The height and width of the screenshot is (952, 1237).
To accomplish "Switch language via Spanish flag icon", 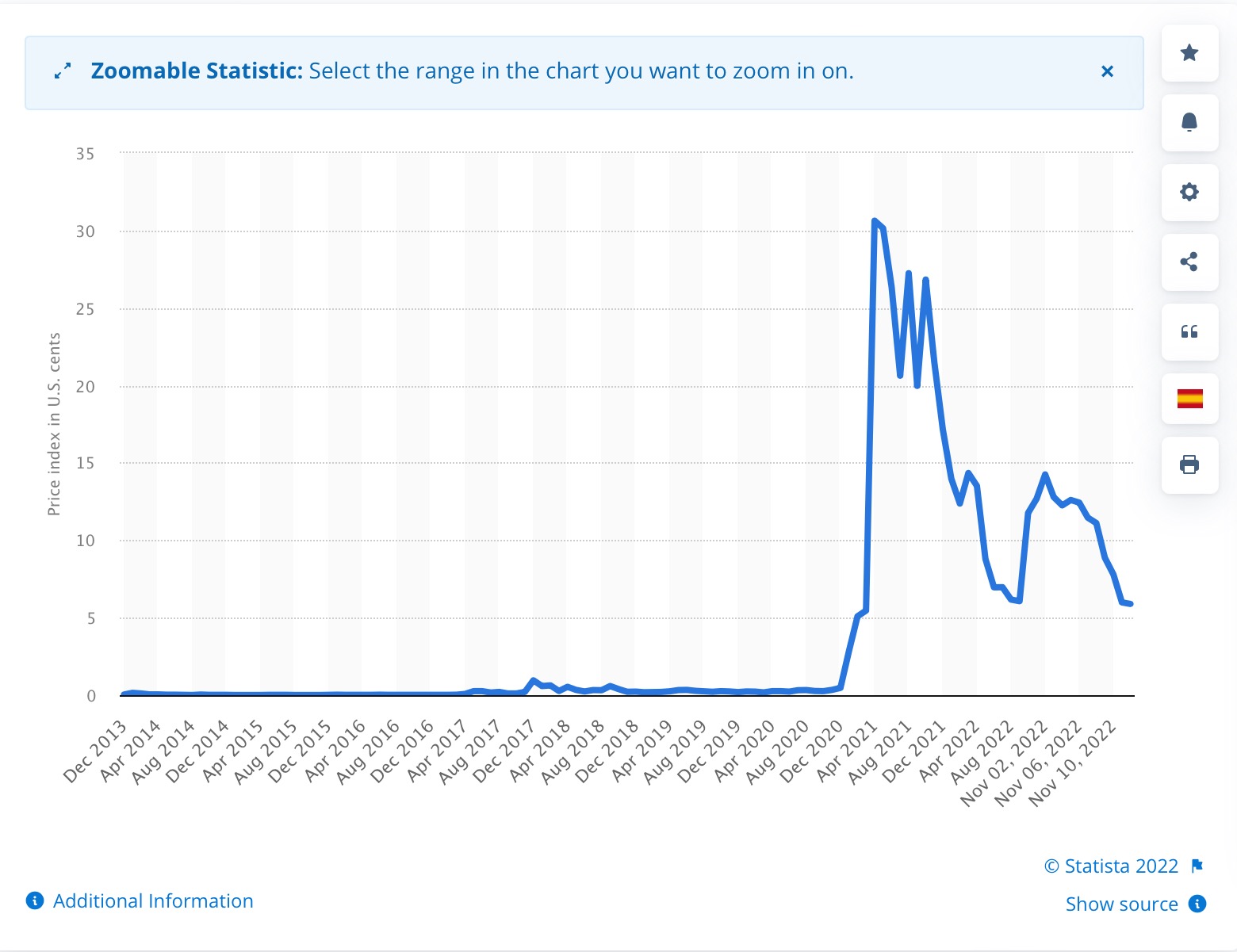I will [1189, 399].
